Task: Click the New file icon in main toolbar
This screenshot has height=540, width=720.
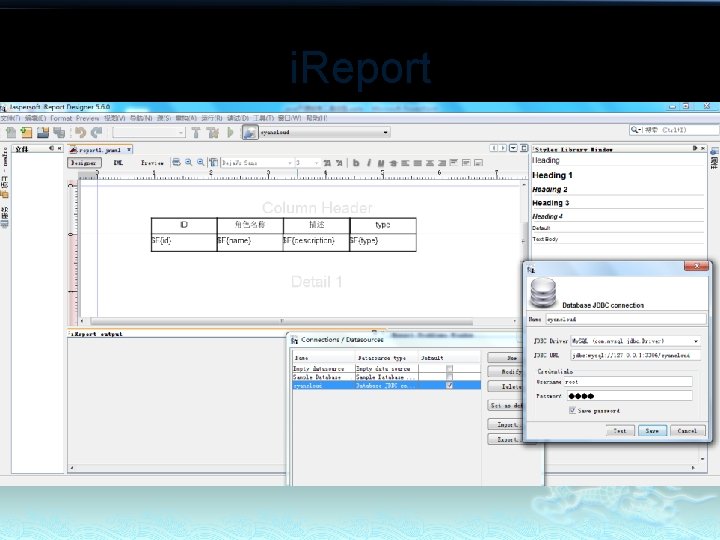Action: [11, 133]
